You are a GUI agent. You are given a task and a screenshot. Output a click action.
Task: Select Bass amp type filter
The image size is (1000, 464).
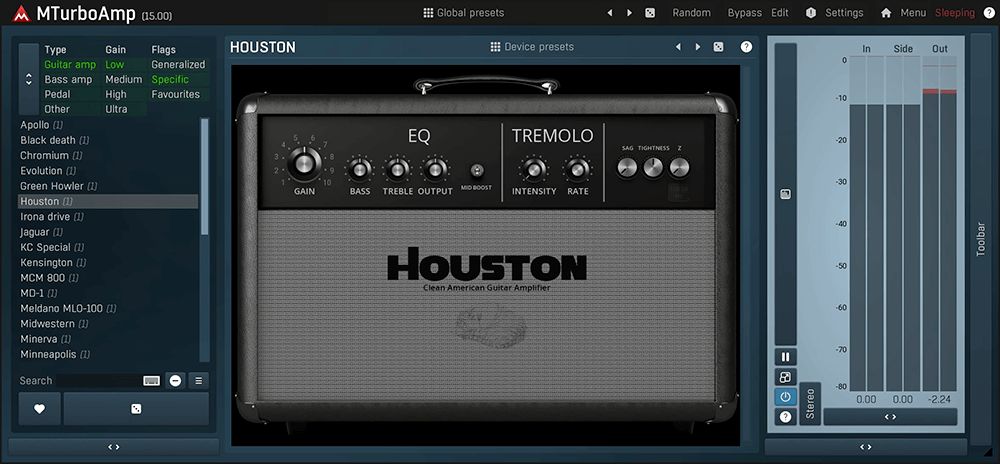68,80
